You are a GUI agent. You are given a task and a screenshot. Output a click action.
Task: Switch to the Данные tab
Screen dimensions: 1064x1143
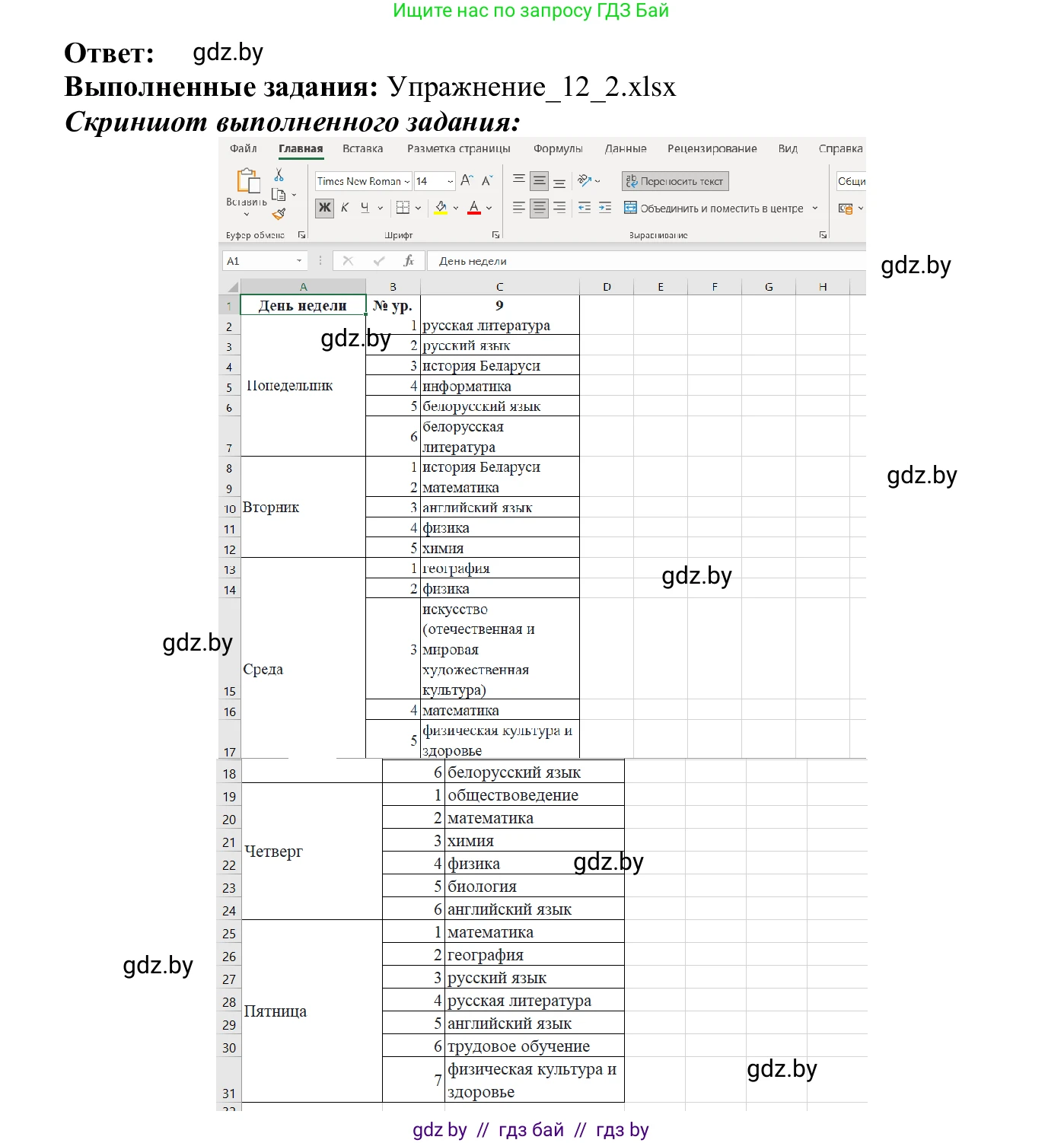626,148
